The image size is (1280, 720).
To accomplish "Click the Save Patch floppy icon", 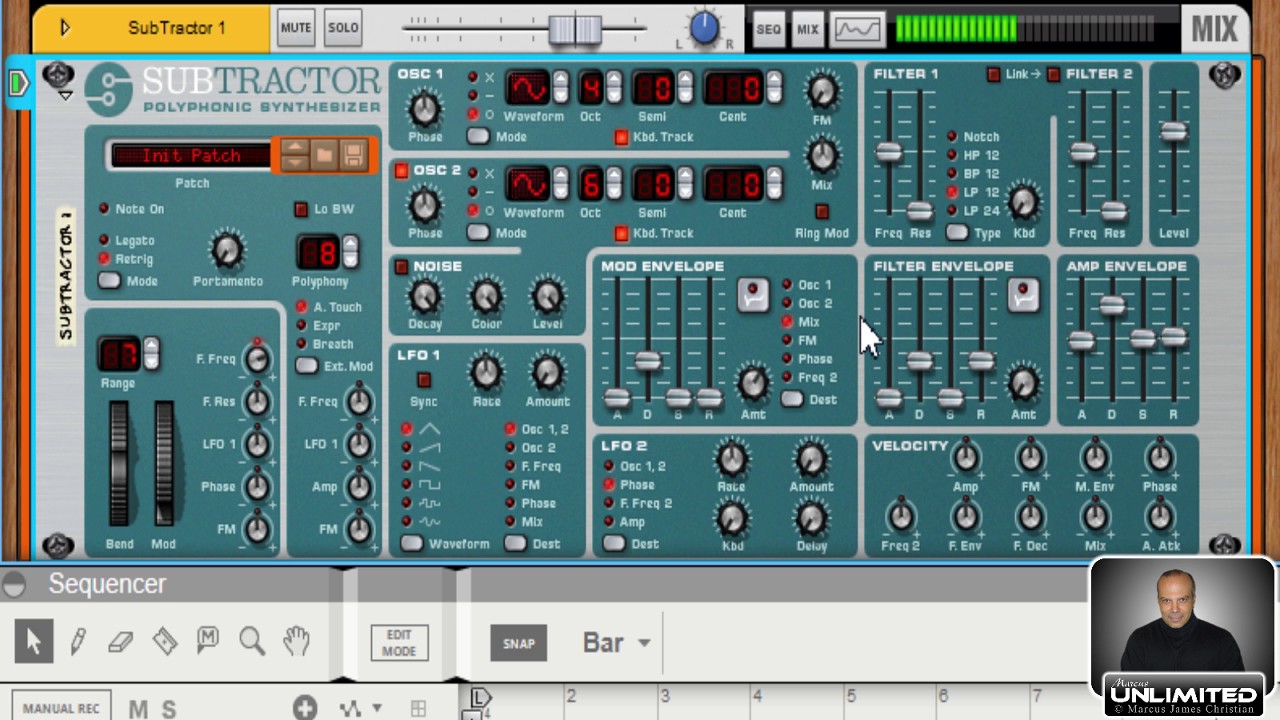I will point(353,155).
